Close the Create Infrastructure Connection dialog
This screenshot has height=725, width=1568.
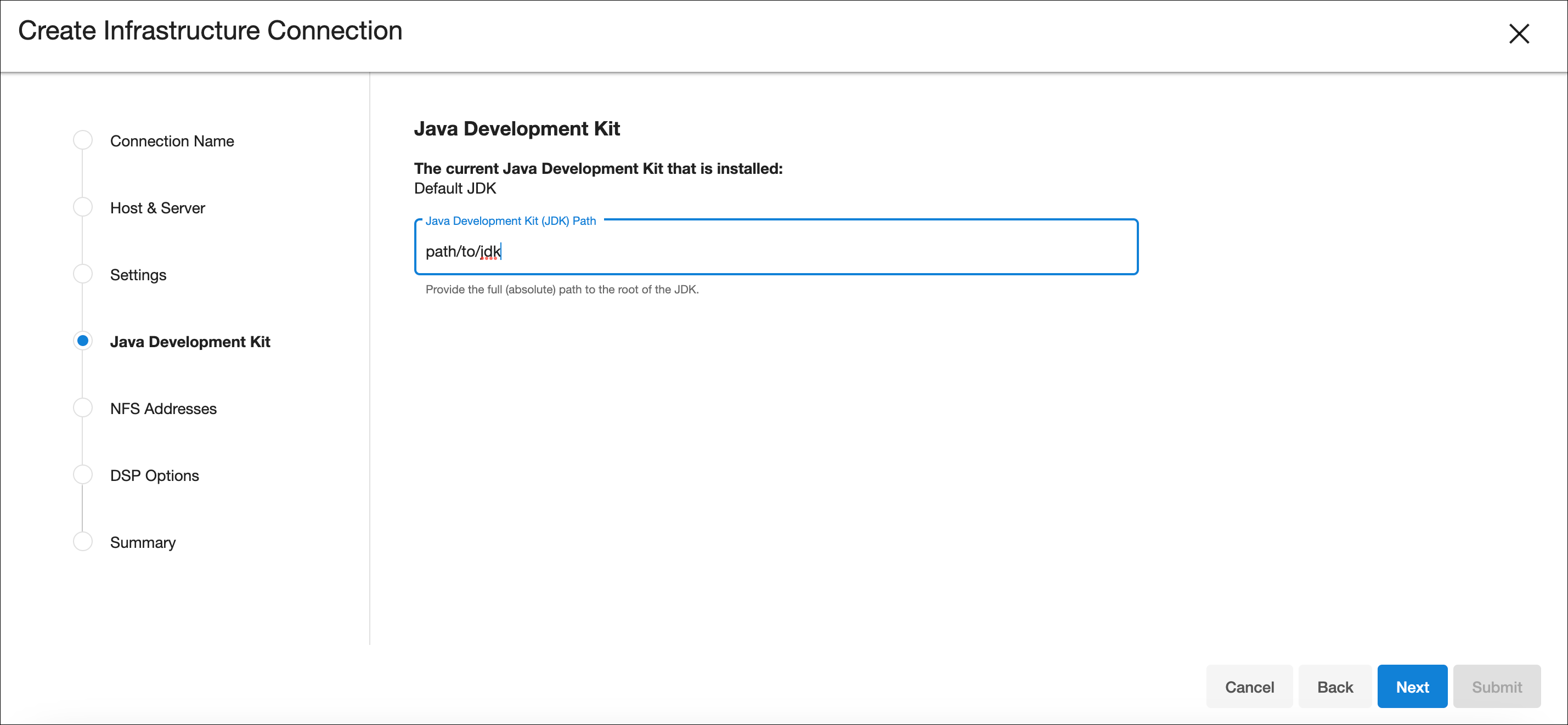point(1519,33)
